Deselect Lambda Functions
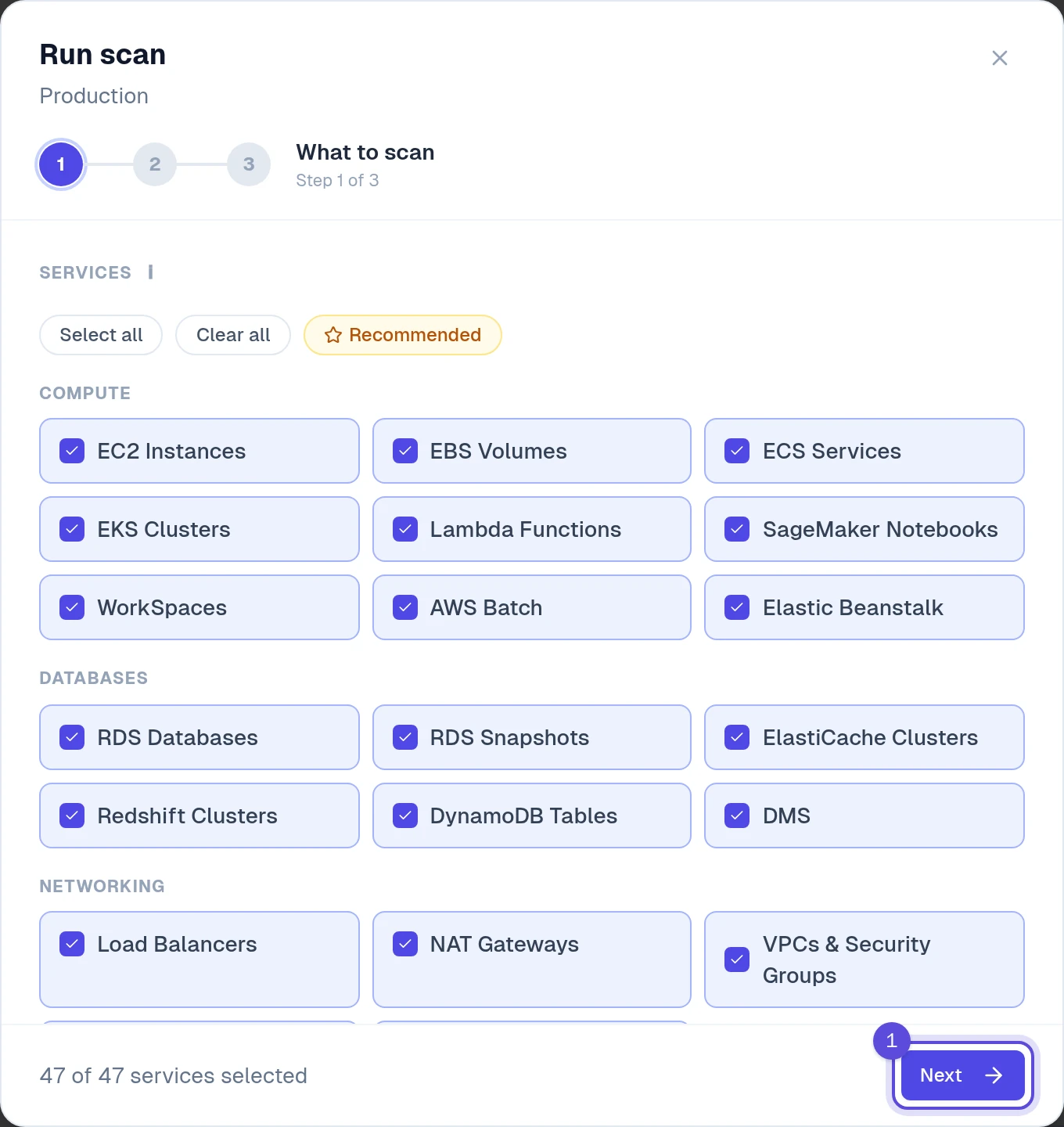 coord(405,529)
